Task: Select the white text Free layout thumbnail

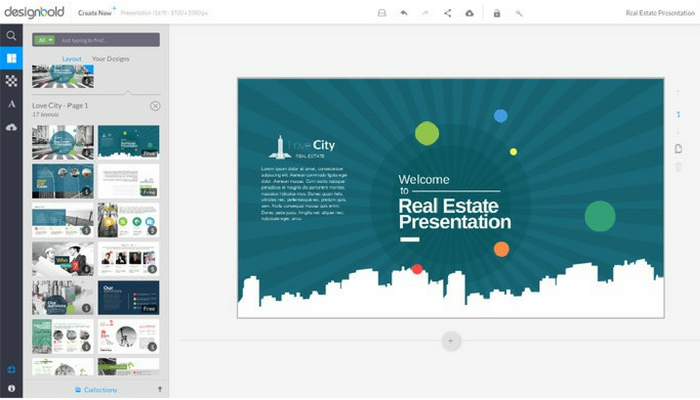Action: [x=129, y=181]
